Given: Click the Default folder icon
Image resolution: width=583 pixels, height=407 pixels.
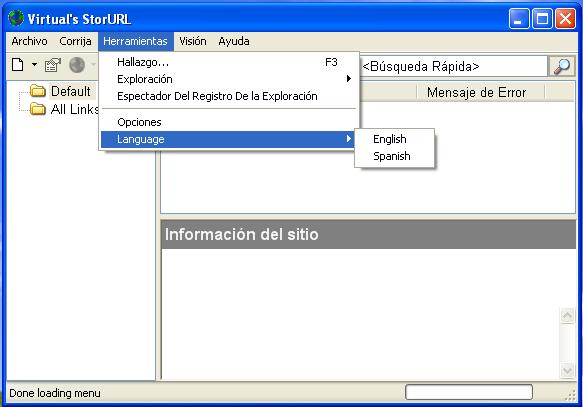Looking at the screenshot, I should point(38,91).
